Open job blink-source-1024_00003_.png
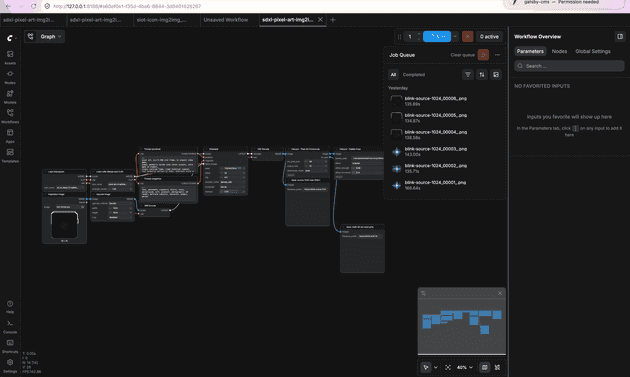 (x=445, y=152)
